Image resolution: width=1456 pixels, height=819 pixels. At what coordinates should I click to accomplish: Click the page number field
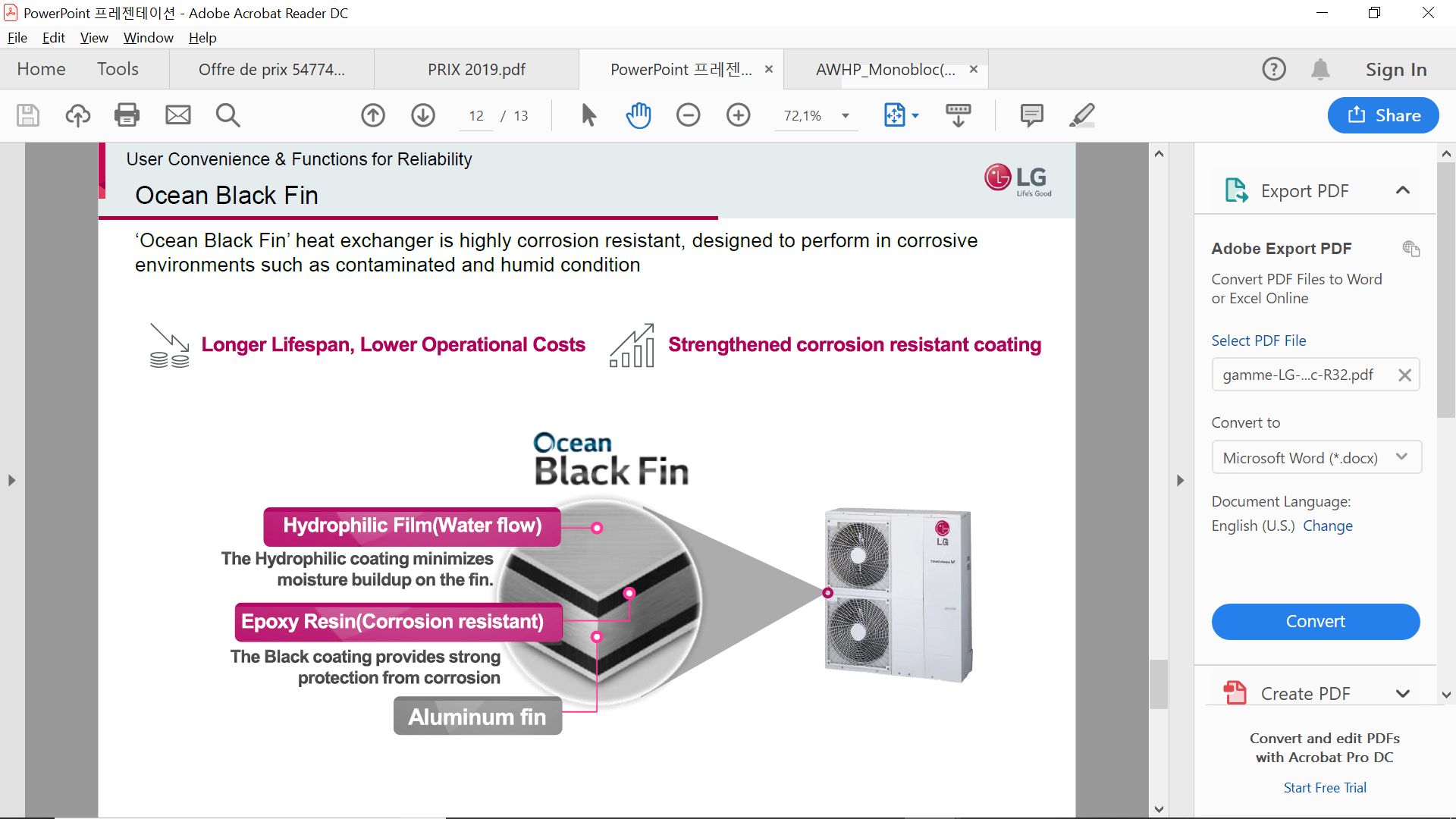click(476, 116)
